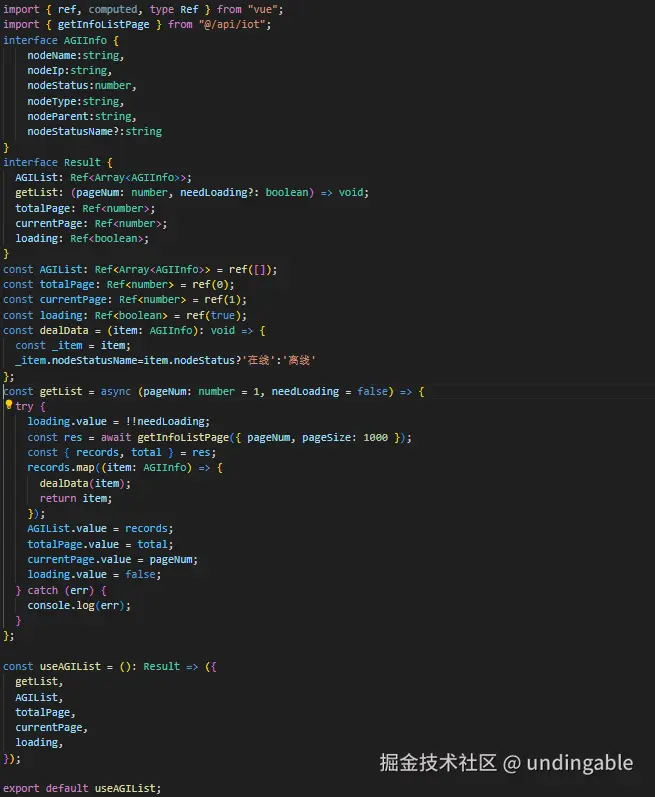
Task: Place cursor on console.log(err) statement
Action: (x=79, y=605)
